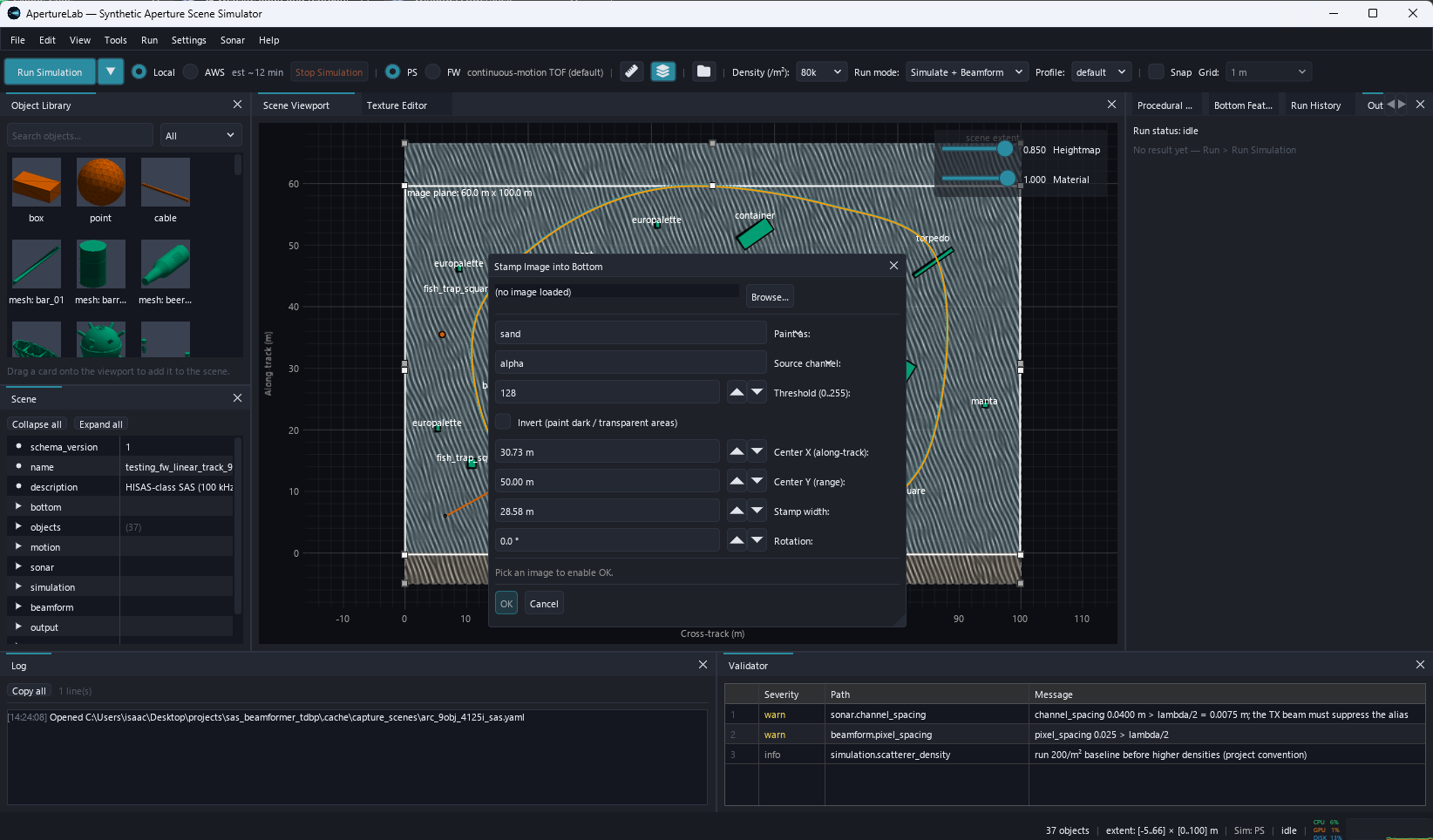Close the Scene tree panel
The height and width of the screenshot is (840, 1433).
click(x=237, y=398)
